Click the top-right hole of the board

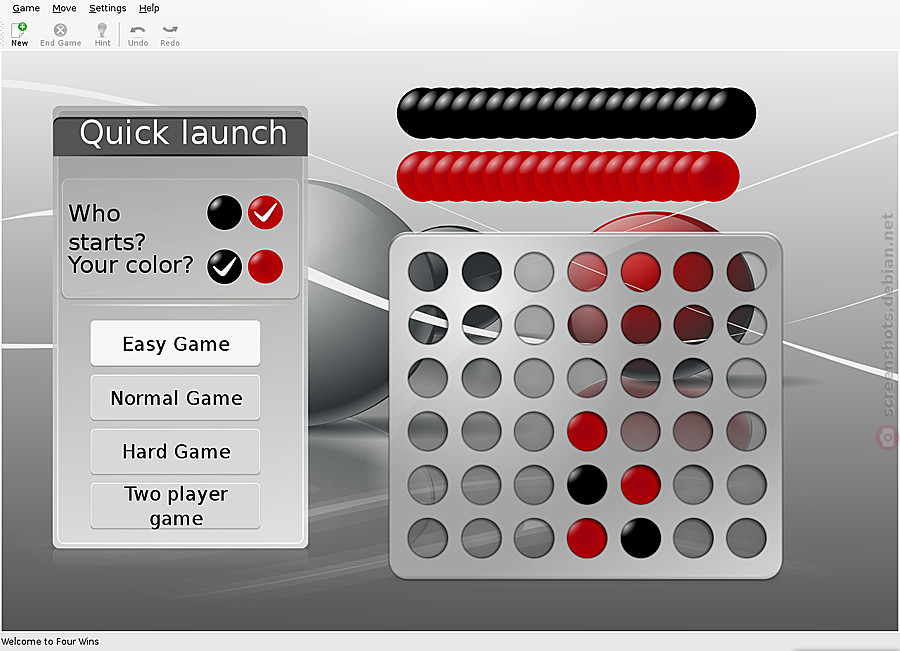coord(746,272)
